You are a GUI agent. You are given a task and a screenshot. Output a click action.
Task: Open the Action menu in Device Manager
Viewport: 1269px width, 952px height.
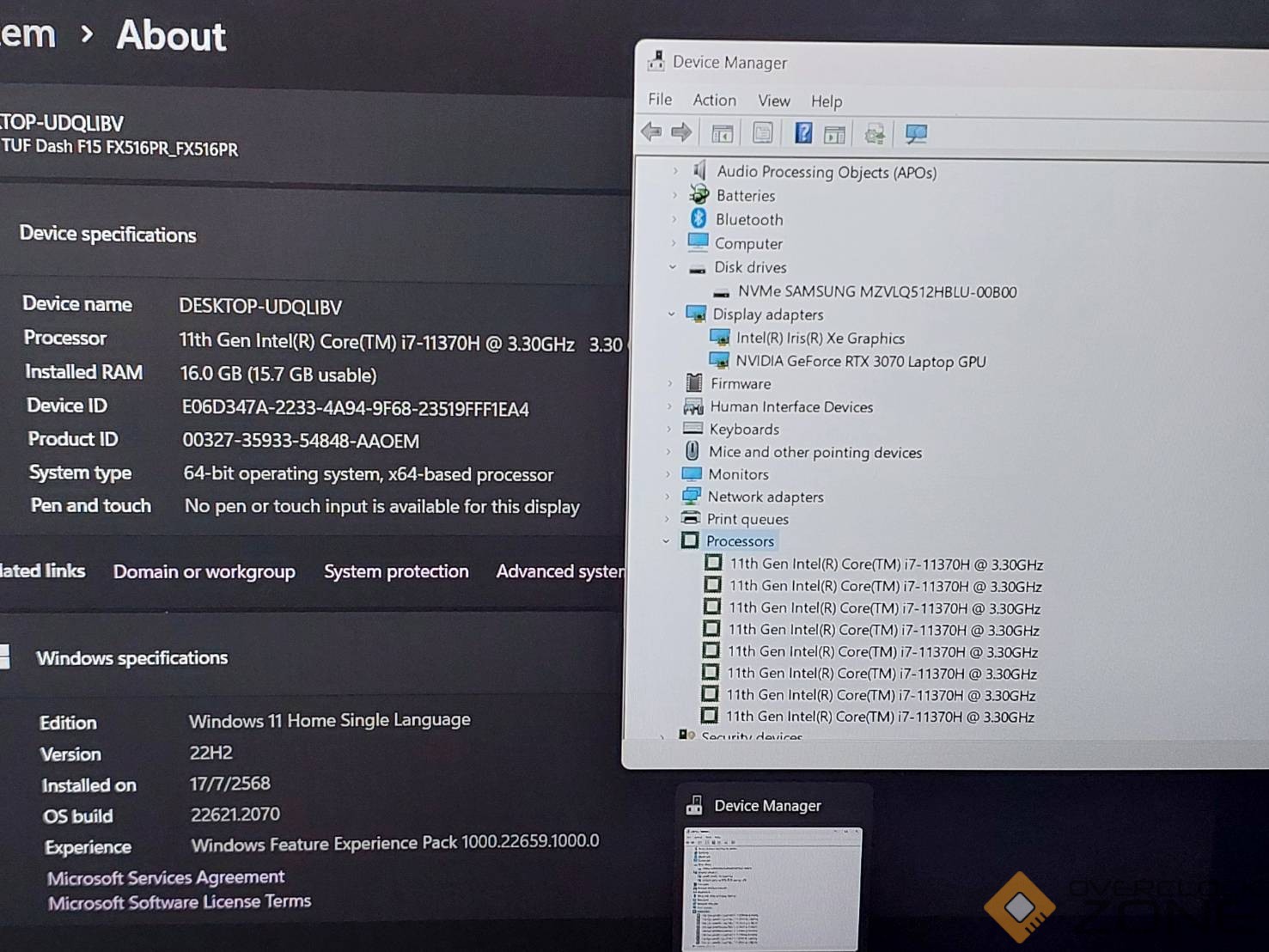coord(715,100)
